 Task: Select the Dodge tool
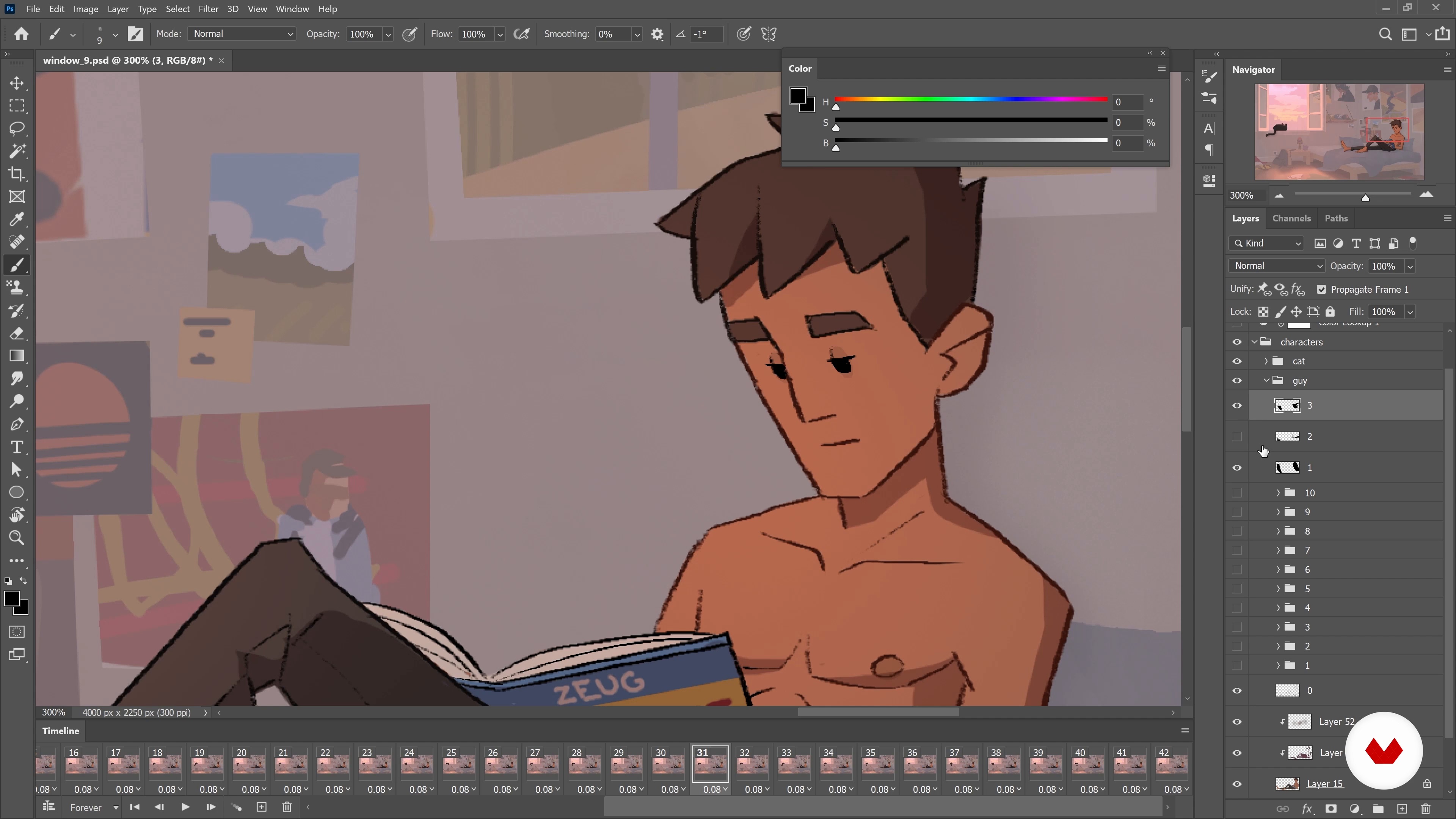coord(17,401)
